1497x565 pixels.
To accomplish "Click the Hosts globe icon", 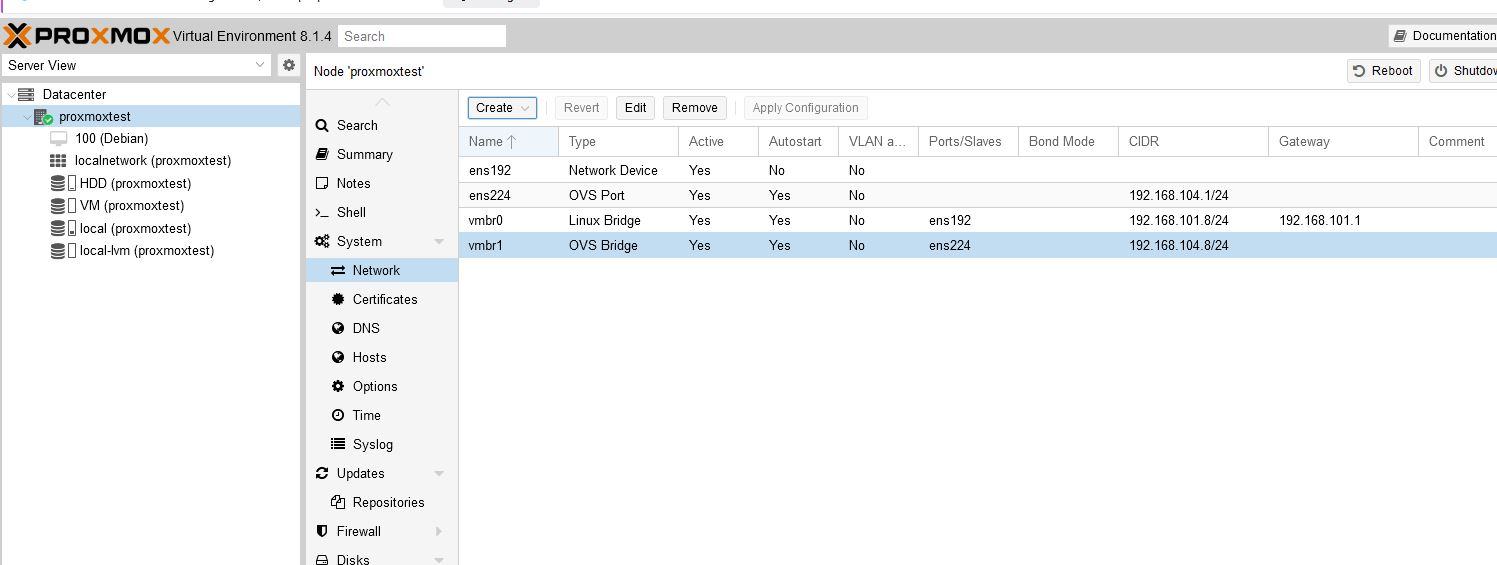I will pyautogui.click(x=338, y=357).
